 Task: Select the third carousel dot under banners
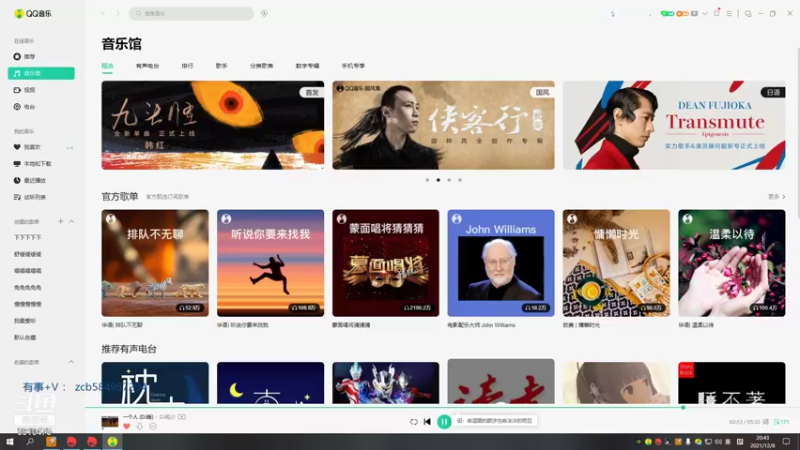click(449, 180)
